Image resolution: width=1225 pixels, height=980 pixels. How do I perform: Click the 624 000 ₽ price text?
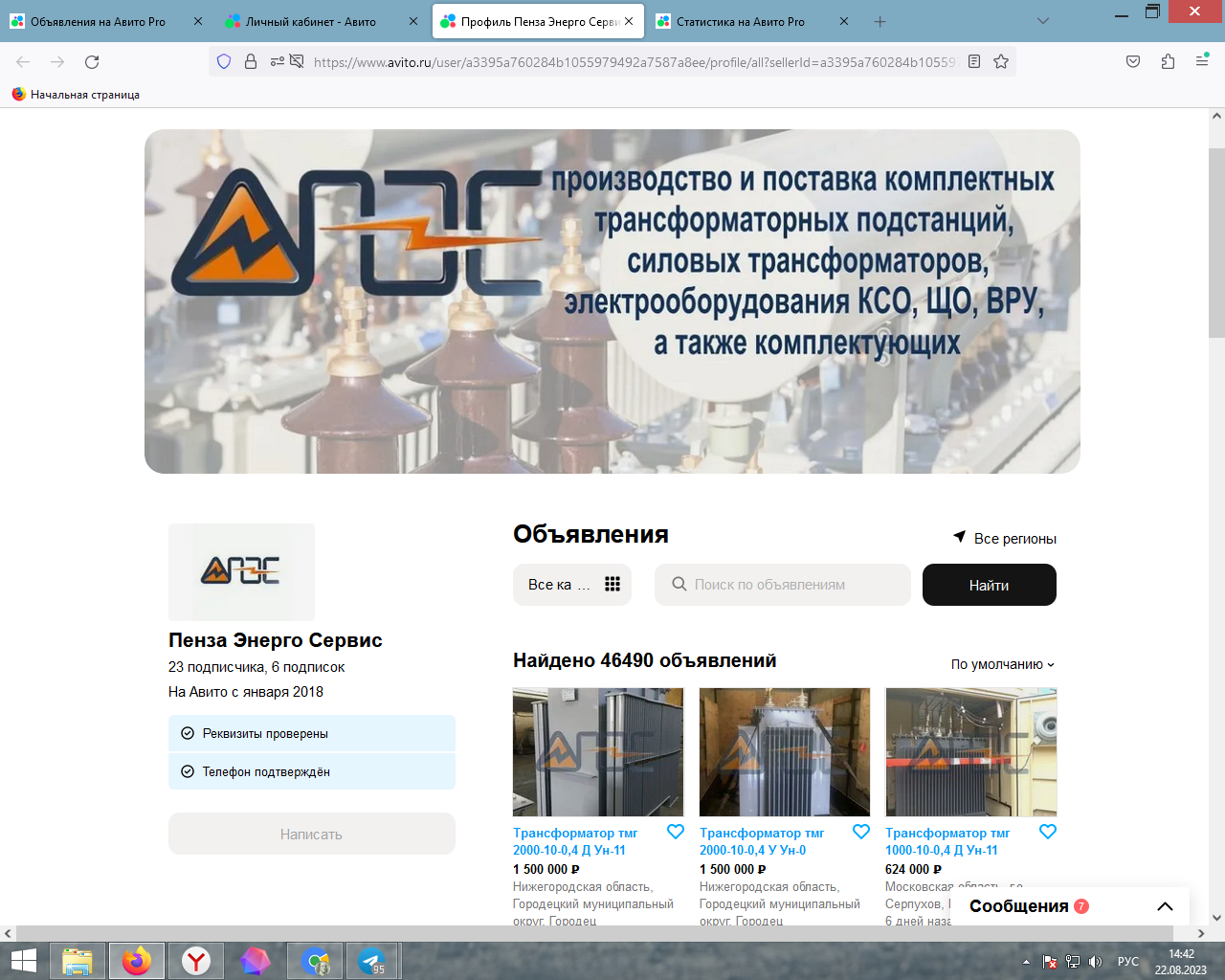point(913,869)
